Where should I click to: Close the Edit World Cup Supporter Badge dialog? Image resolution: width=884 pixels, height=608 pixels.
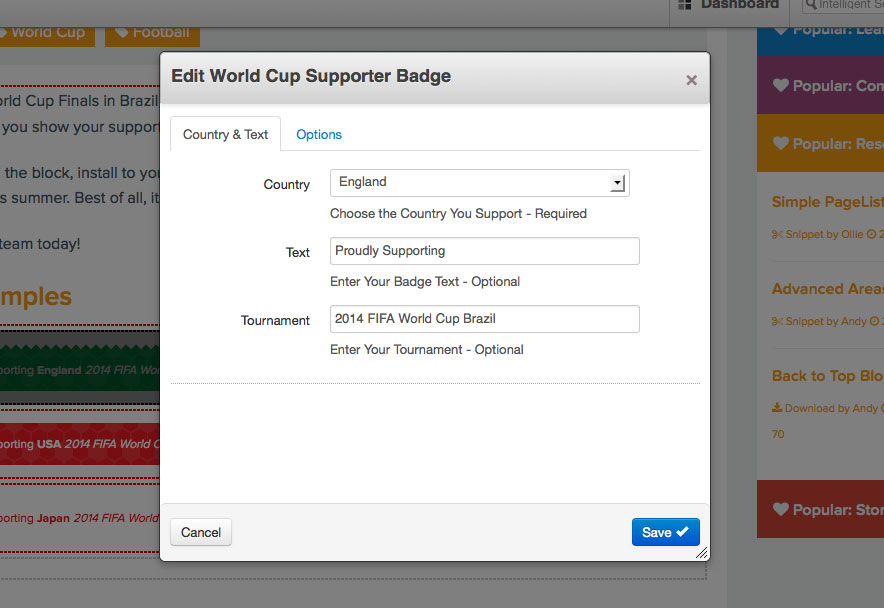coord(691,80)
